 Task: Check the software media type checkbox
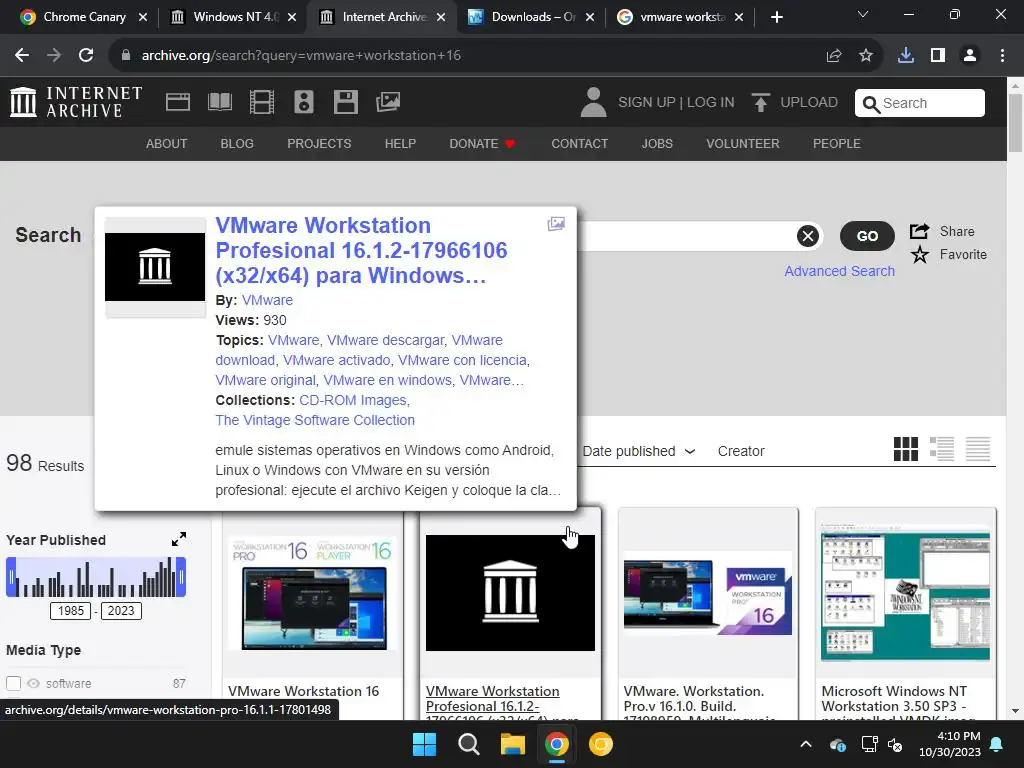(14, 683)
